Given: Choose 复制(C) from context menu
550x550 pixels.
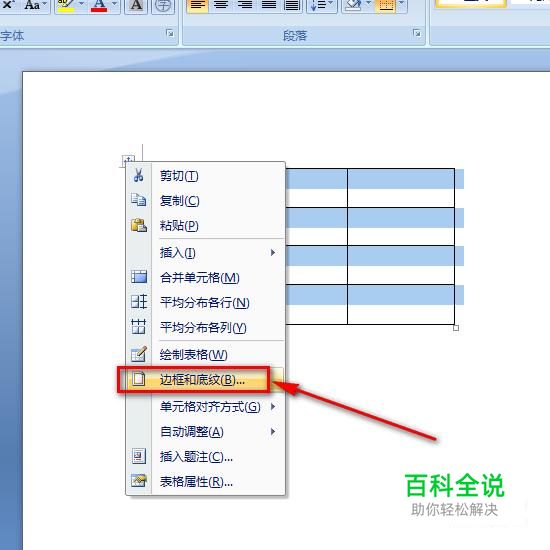Looking at the screenshot, I should [205, 201].
